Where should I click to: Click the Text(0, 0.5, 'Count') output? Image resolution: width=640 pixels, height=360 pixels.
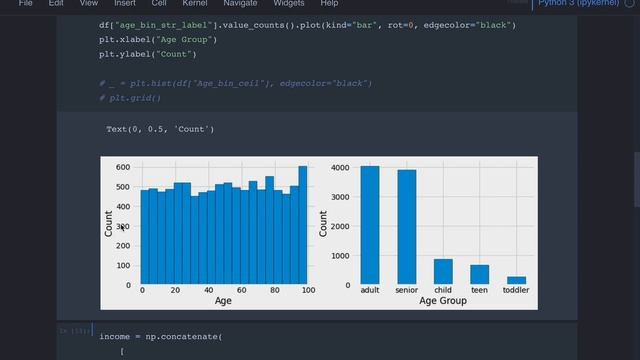[x=160, y=129]
